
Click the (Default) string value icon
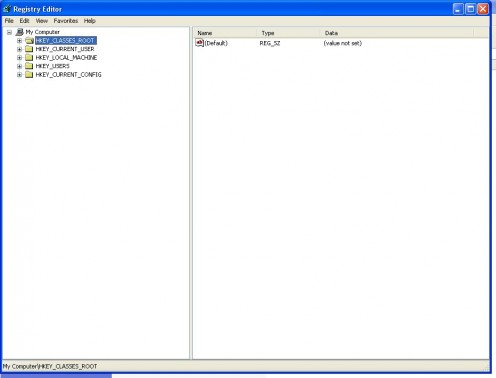coord(199,43)
